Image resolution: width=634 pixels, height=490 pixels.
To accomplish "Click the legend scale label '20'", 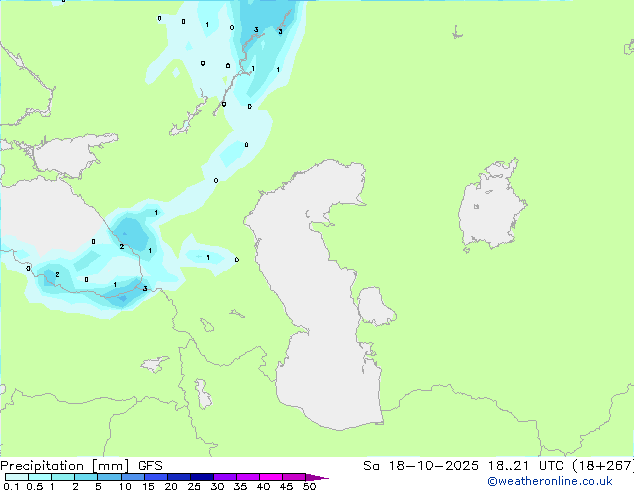I will click(x=171, y=486).
